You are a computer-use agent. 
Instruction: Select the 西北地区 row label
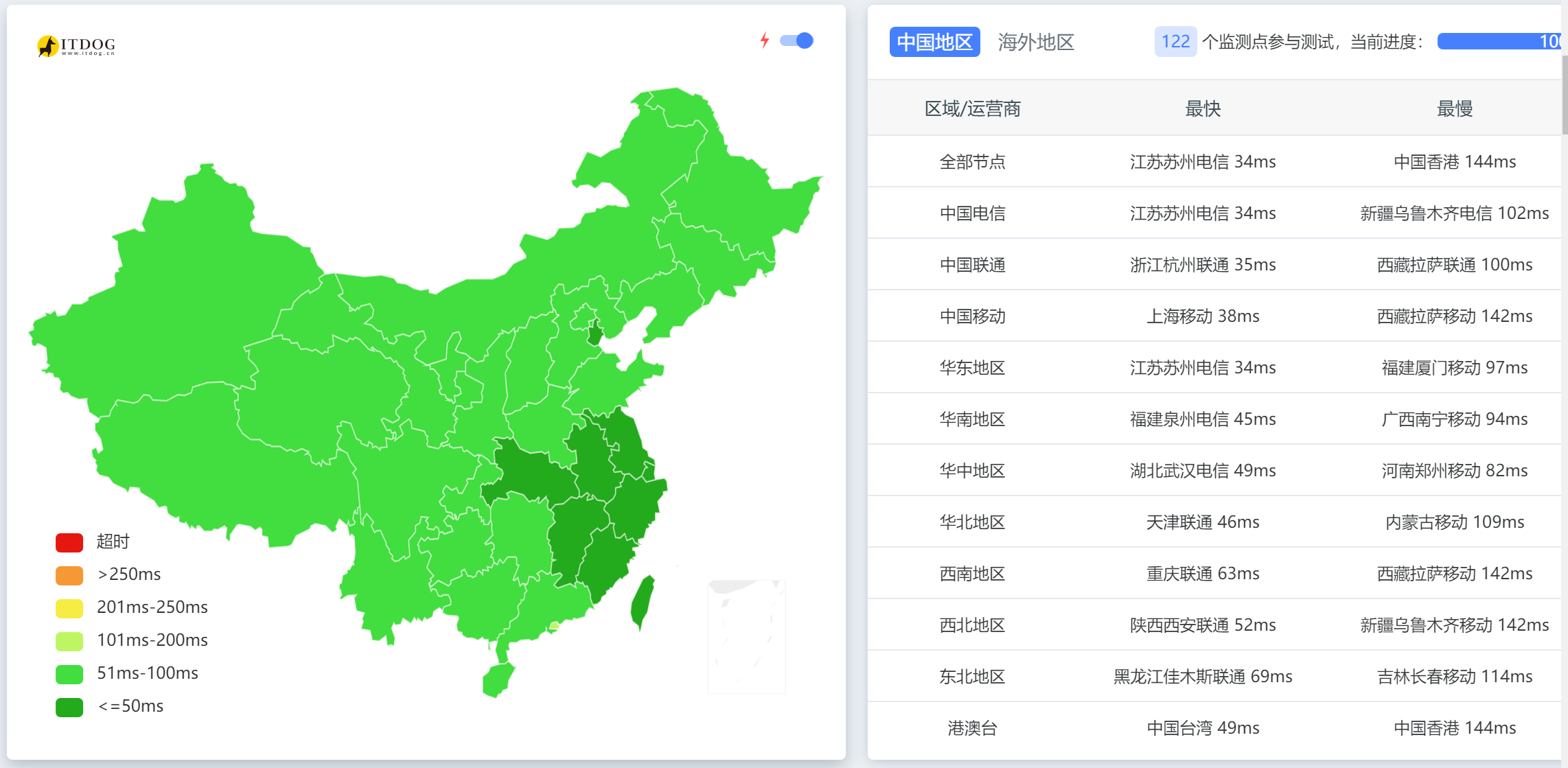[x=972, y=625]
